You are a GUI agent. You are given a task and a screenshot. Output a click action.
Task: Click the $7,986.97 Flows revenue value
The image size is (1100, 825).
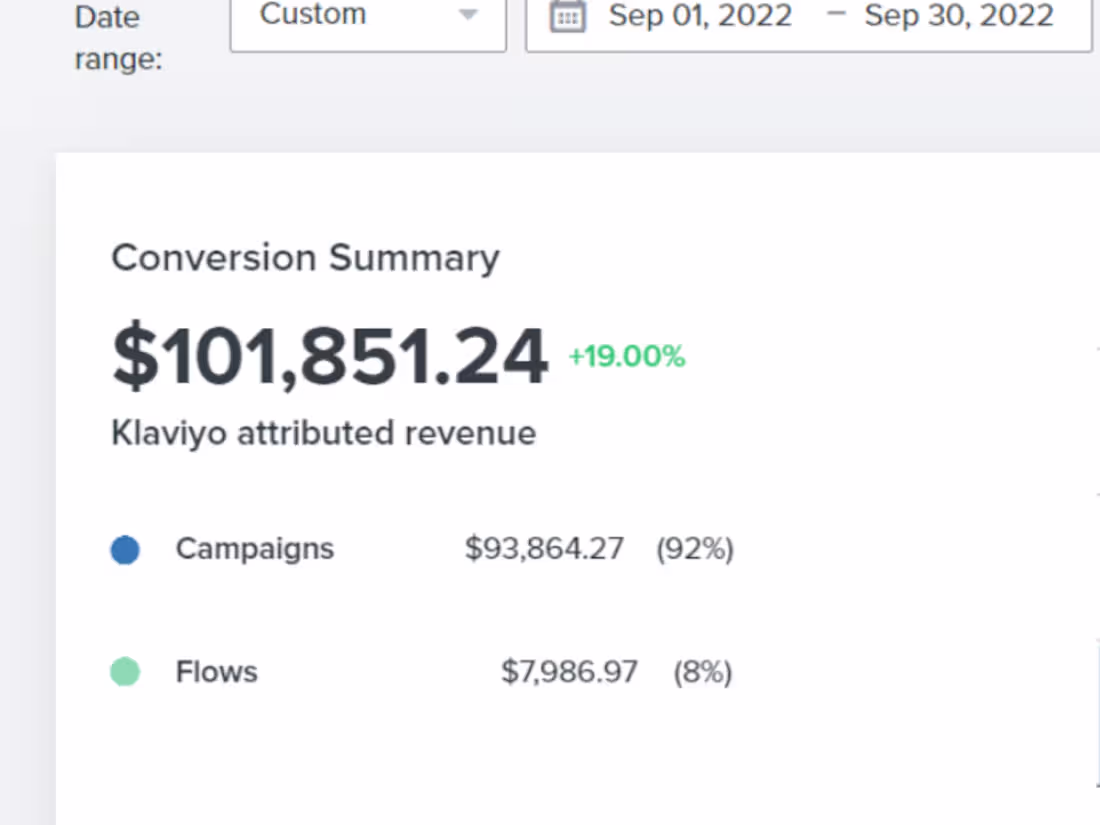point(570,672)
